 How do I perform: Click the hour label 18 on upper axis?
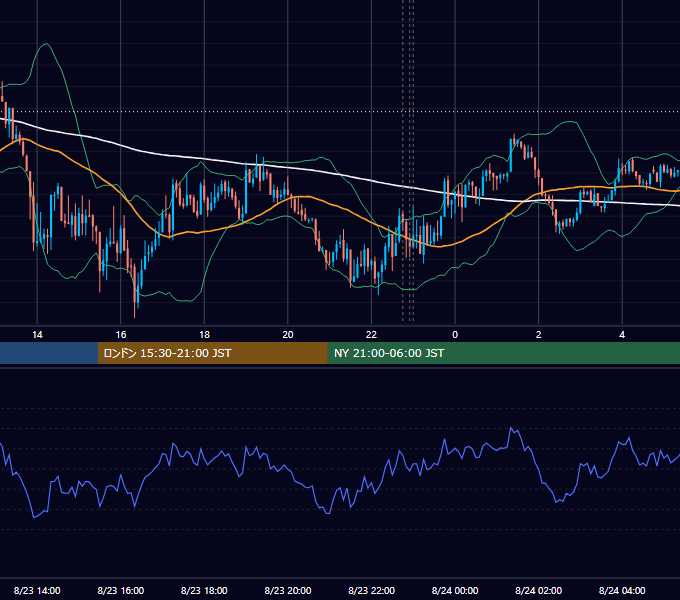pos(204,335)
